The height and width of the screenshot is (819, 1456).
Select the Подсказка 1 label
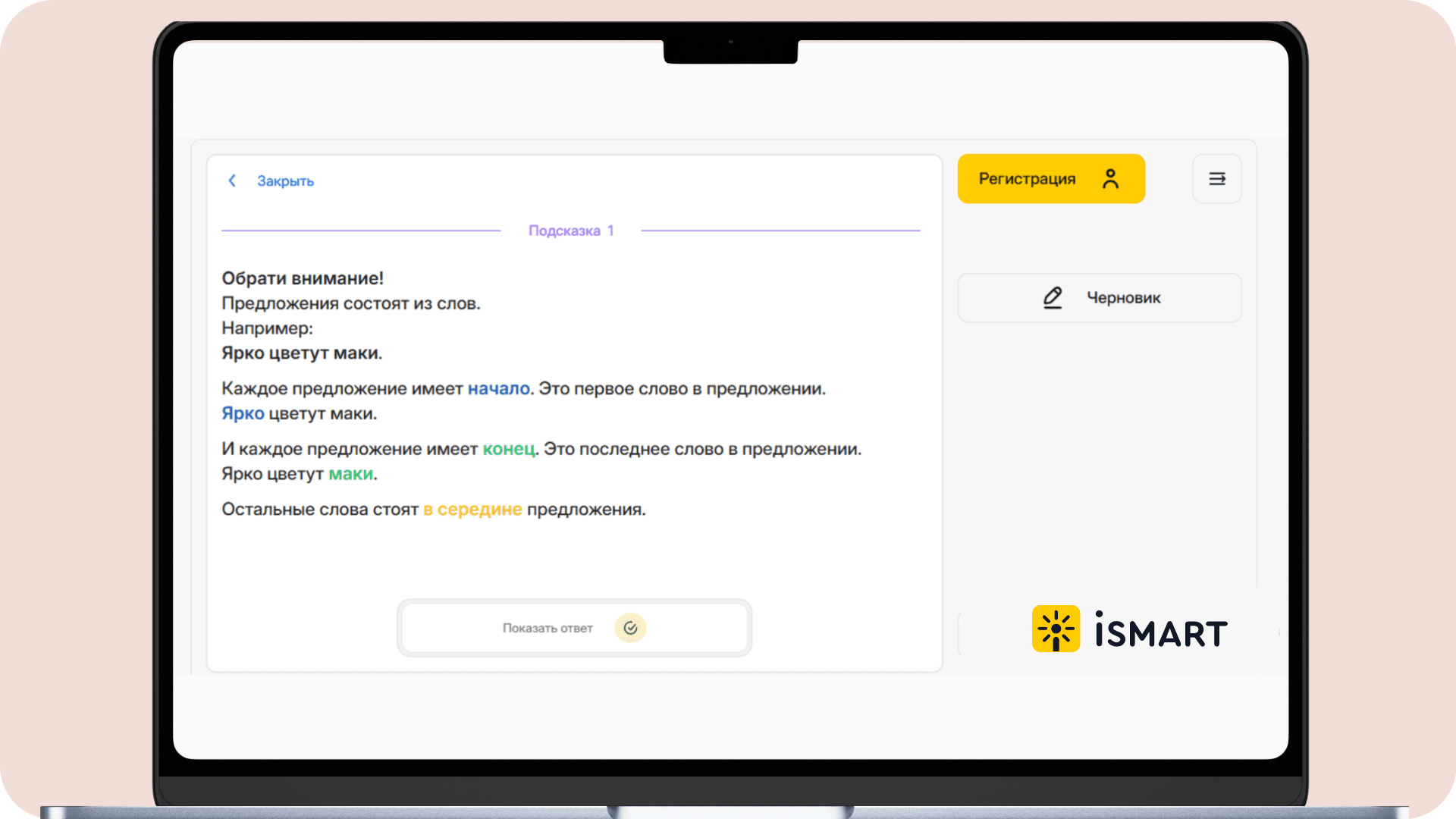pos(570,231)
